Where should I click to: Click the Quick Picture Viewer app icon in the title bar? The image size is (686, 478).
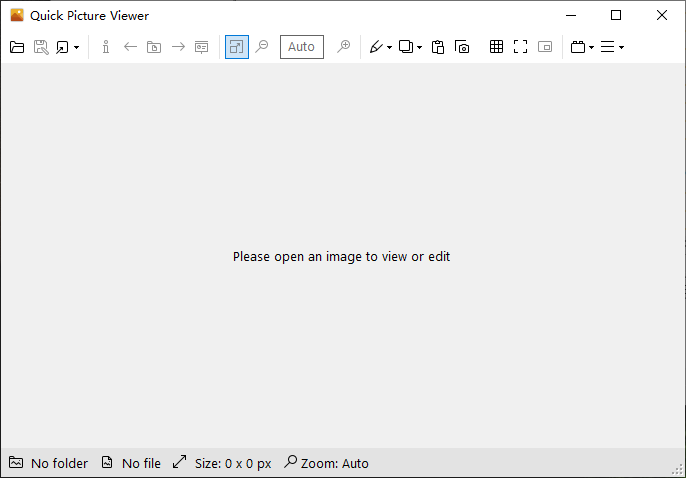17,15
